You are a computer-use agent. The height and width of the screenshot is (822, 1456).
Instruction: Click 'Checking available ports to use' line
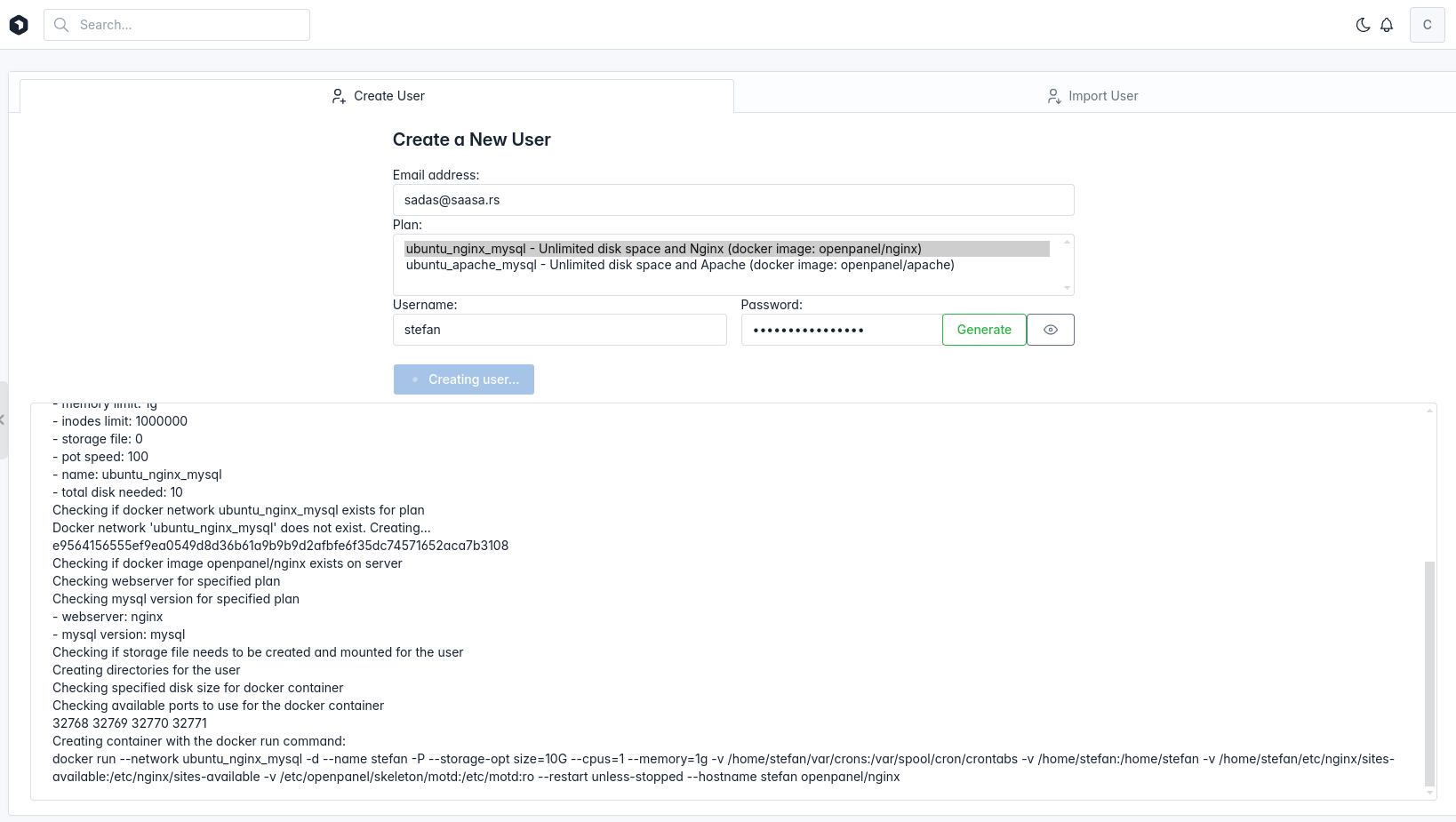click(x=219, y=706)
